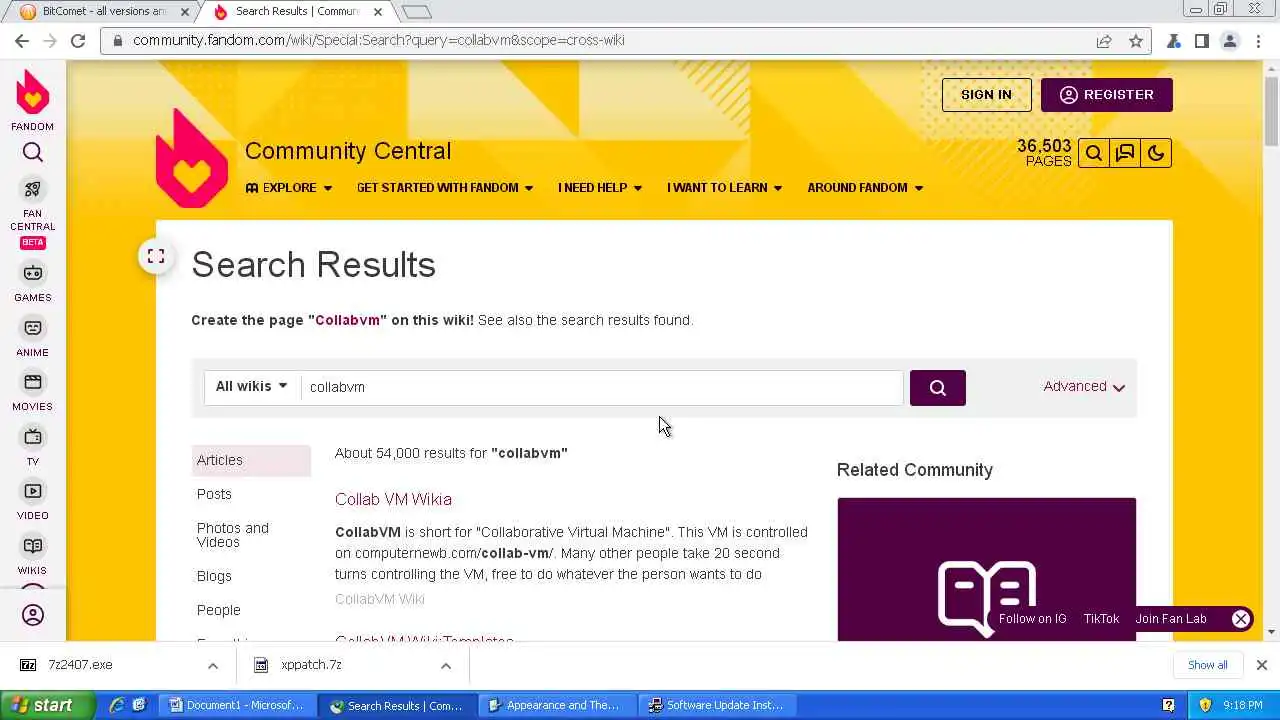Open options for xppatch.7z download
Image resolution: width=1280 pixels, height=720 pixels.
pos(446,665)
